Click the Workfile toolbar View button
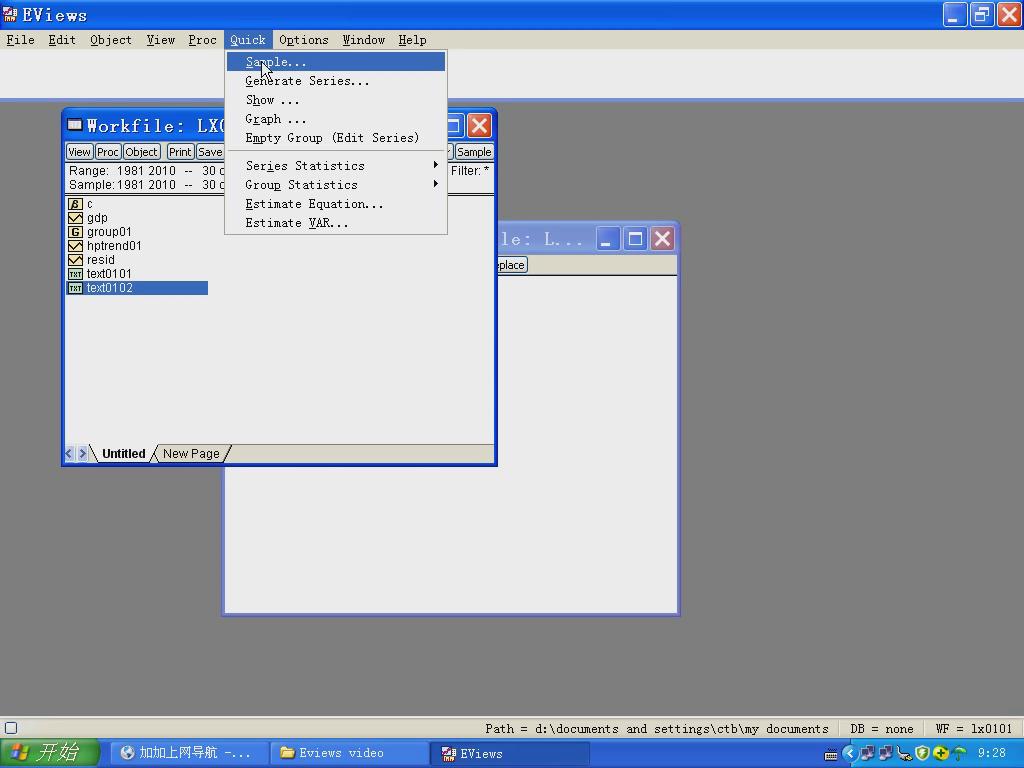This screenshot has width=1024, height=768. tap(79, 152)
